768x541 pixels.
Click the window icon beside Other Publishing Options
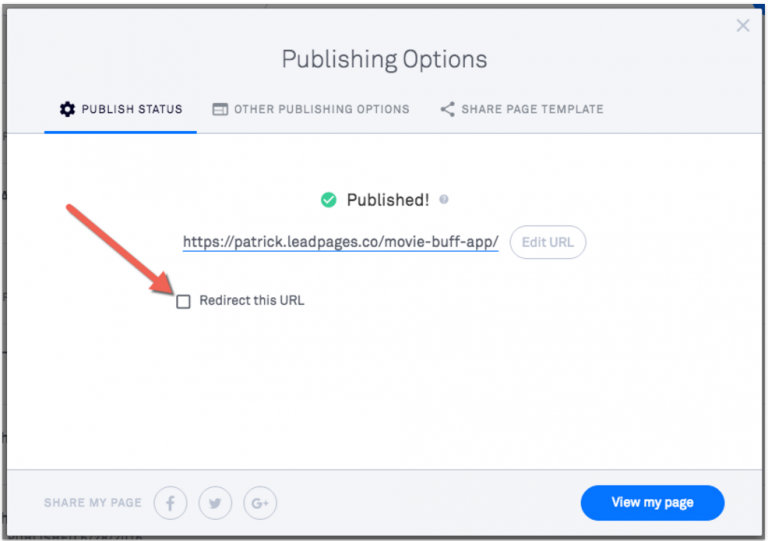coord(220,109)
